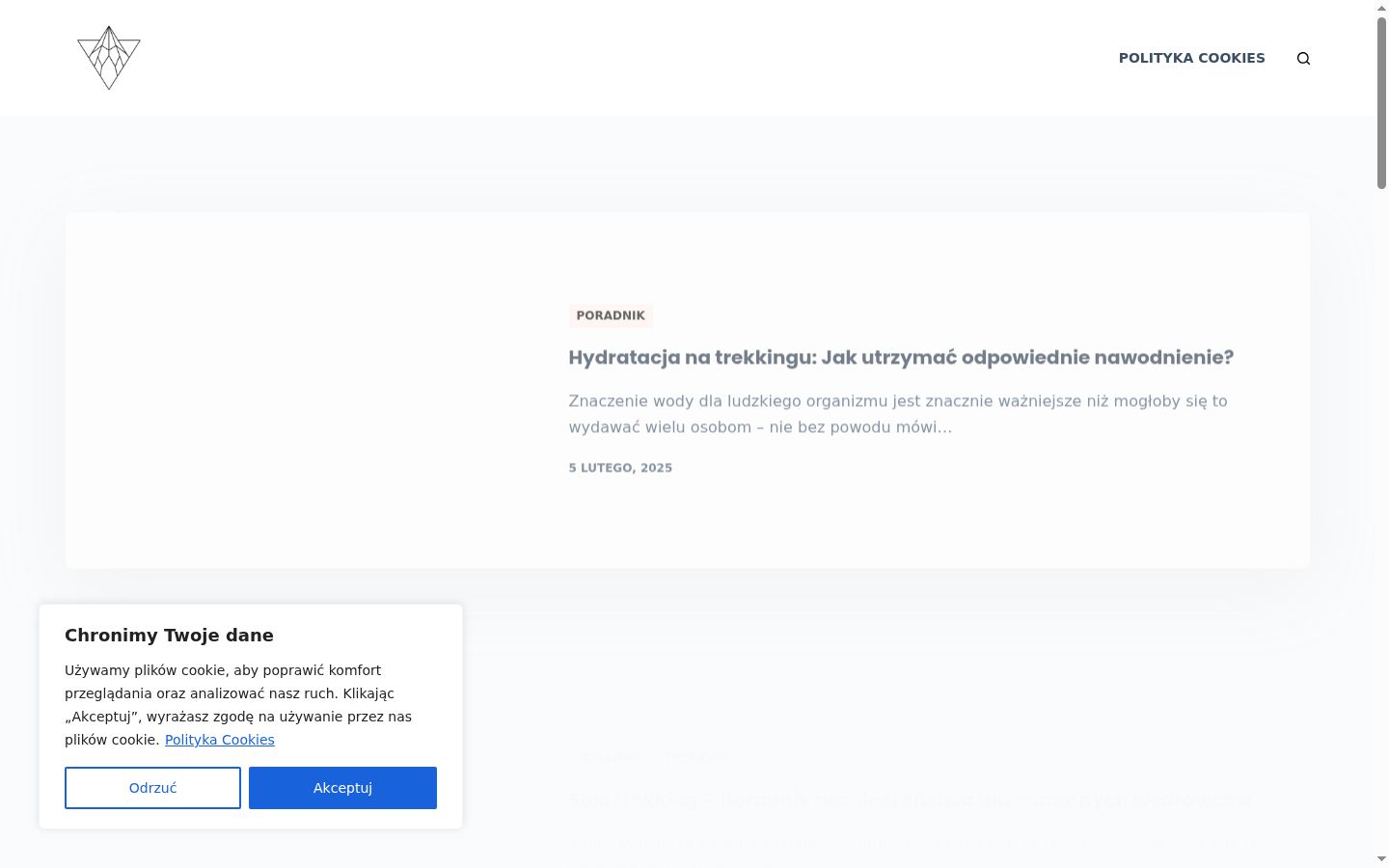Click the scrollbar up arrow
Image resolution: width=1389 pixels, height=868 pixels.
coord(1381,7)
